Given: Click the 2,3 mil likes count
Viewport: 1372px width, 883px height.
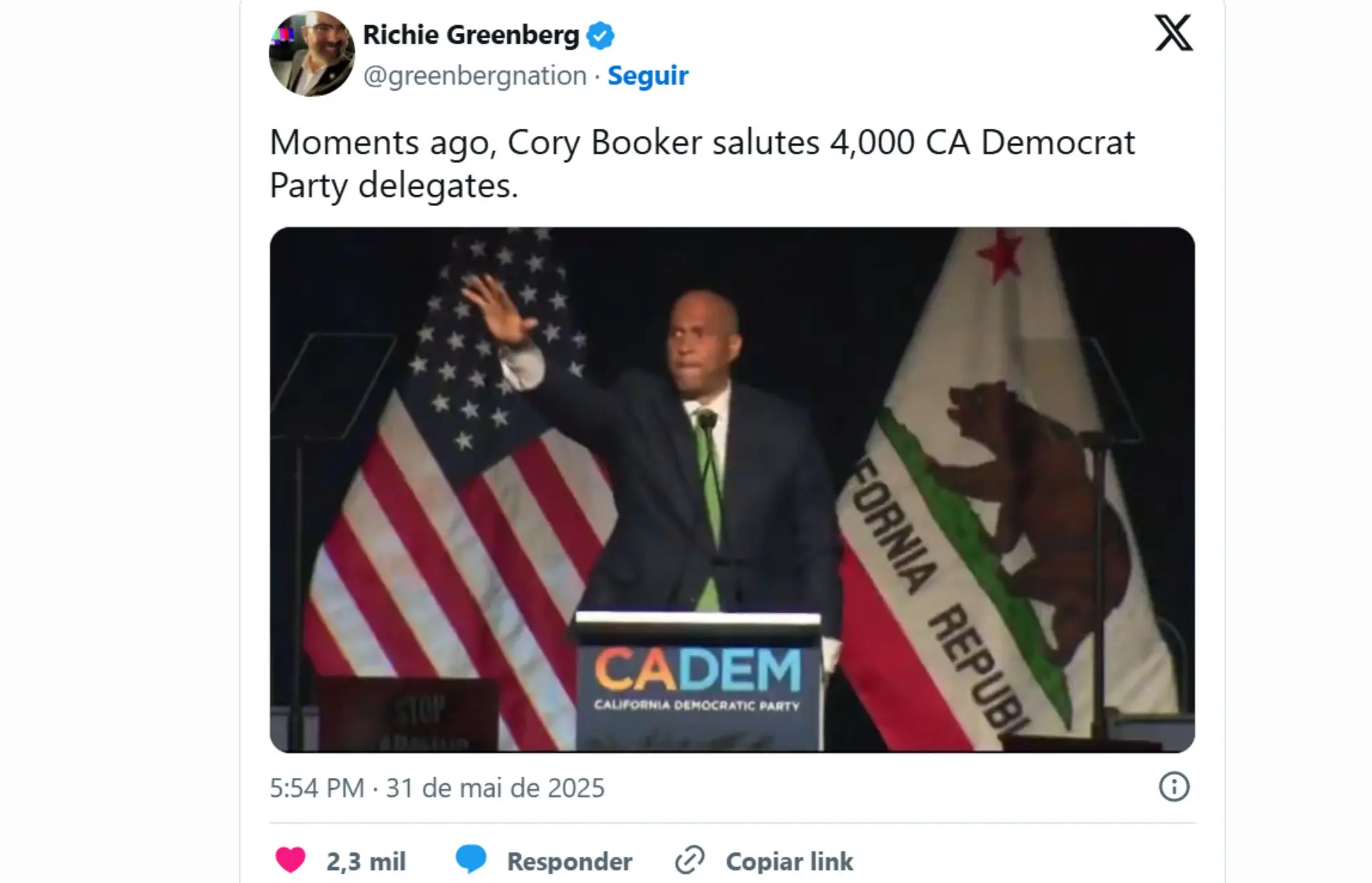Looking at the screenshot, I should [x=366, y=862].
